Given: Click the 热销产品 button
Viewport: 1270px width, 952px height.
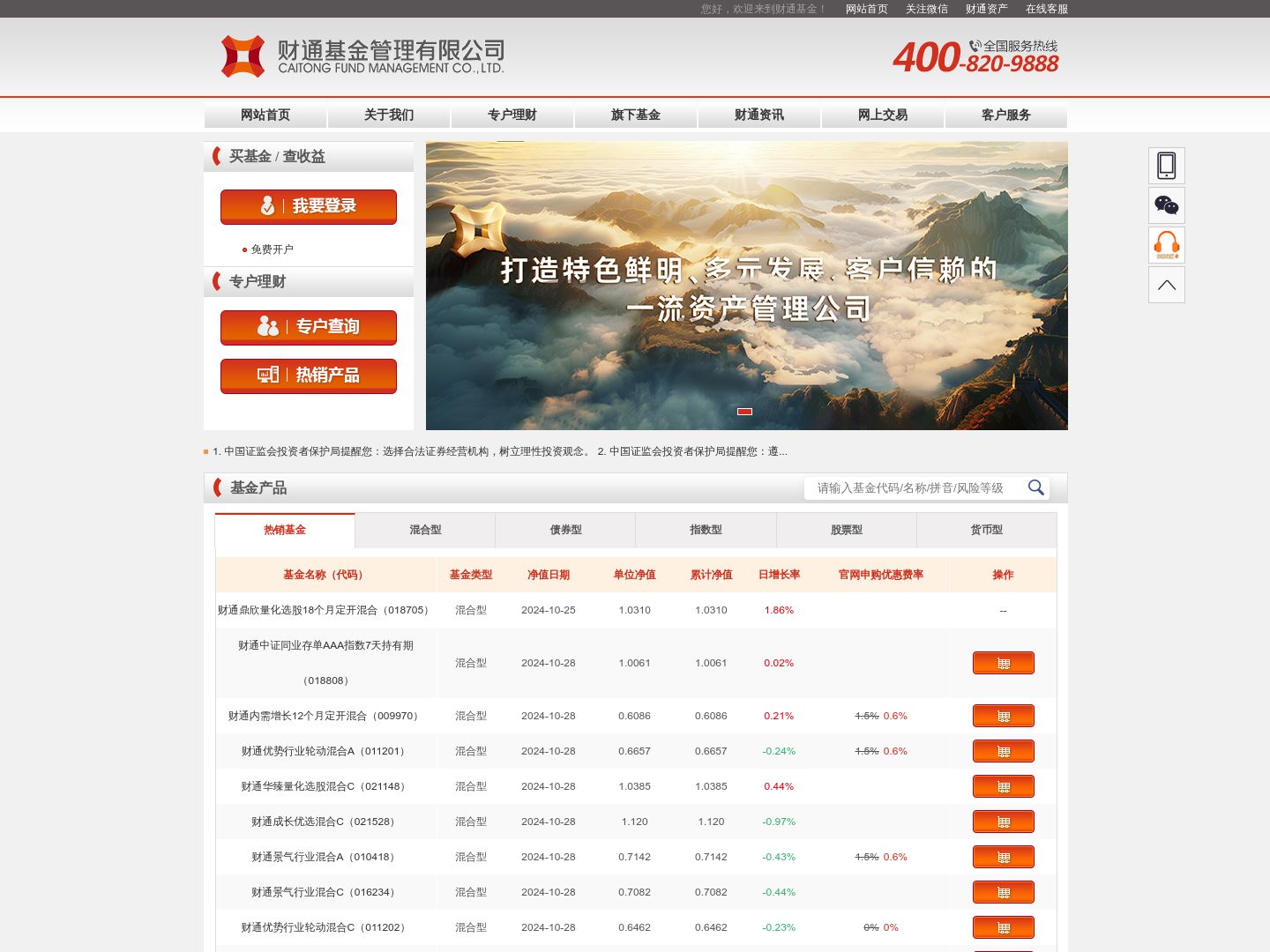Looking at the screenshot, I should (309, 376).
